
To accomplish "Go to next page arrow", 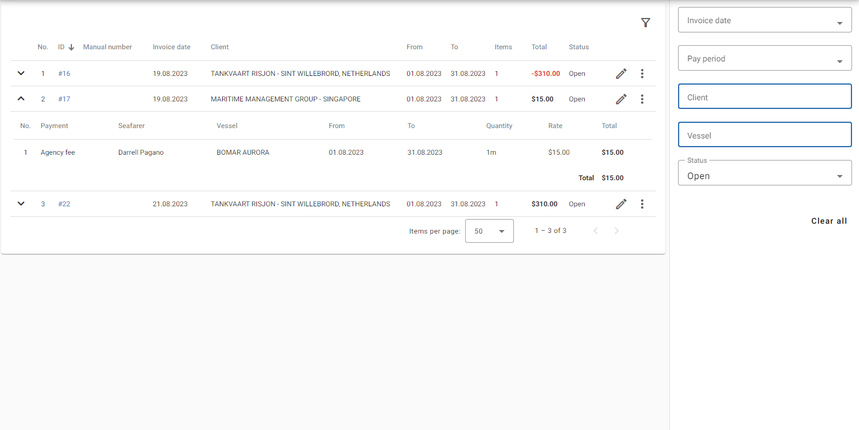I will tap(616, 231).
